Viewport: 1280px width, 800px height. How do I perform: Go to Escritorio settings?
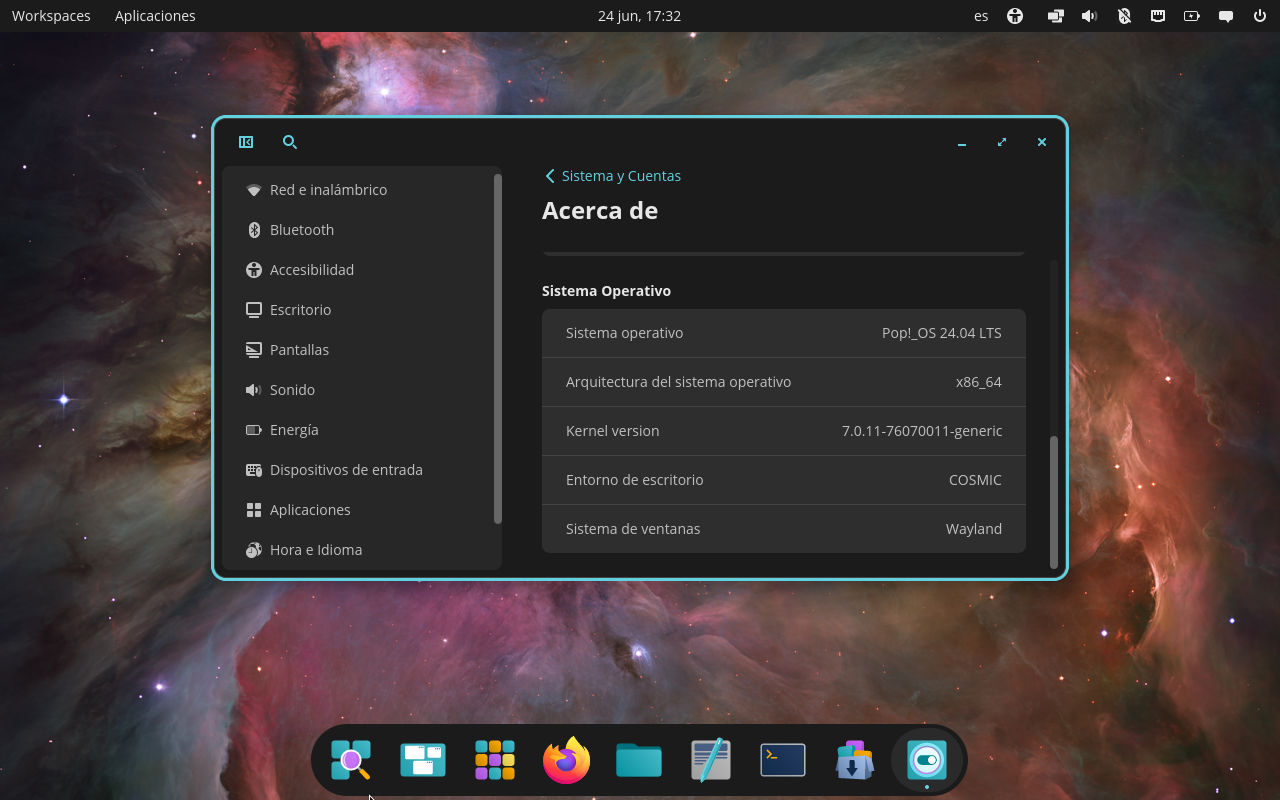[361, 310]
